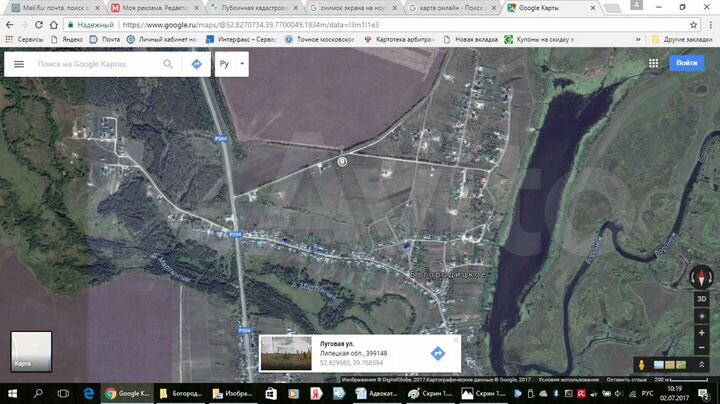Open the Луговая ул. street photo thumbnail
Image resolution: width=720 pixels, height=404 pixels.
click(286, 353)
